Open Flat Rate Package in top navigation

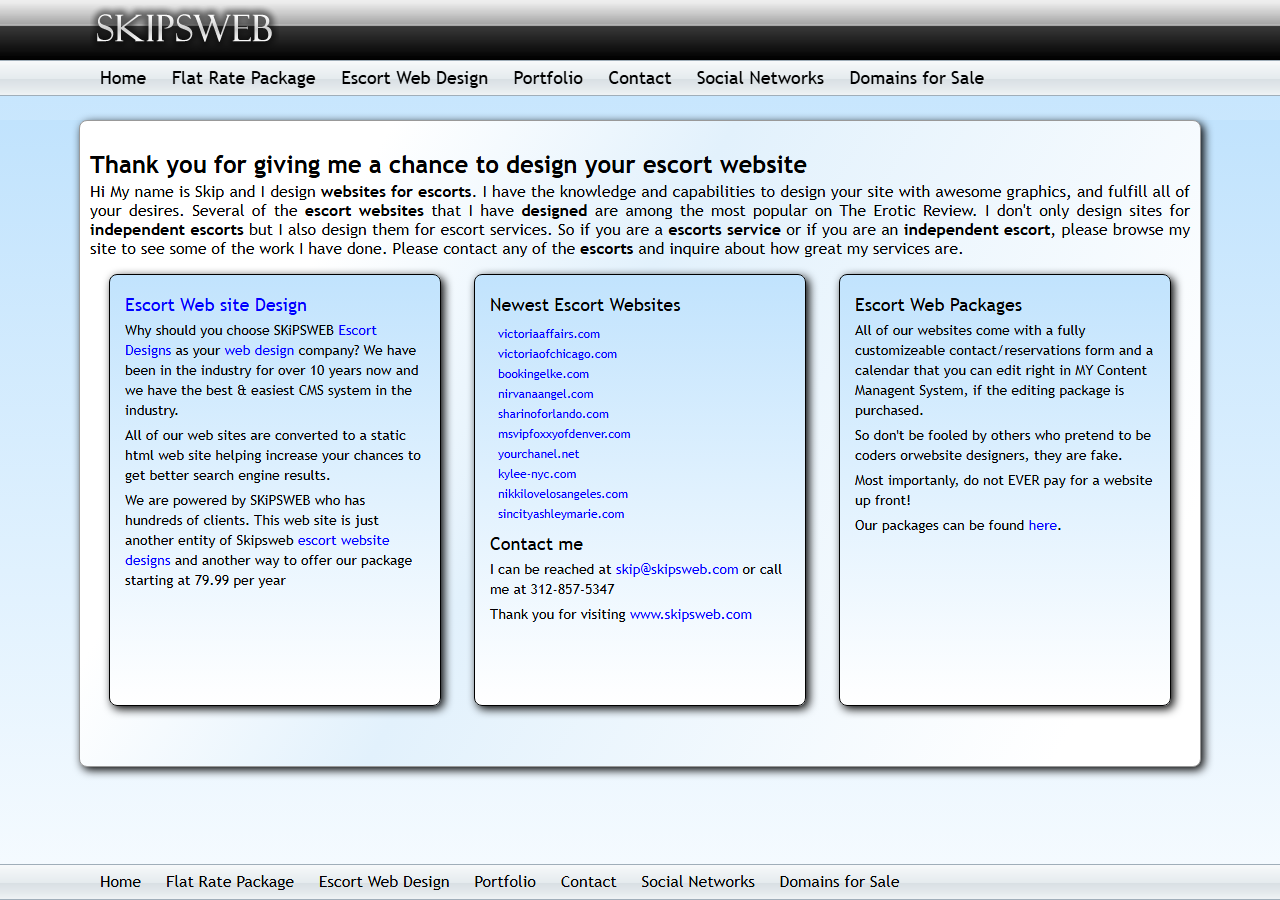pos(244,78)
